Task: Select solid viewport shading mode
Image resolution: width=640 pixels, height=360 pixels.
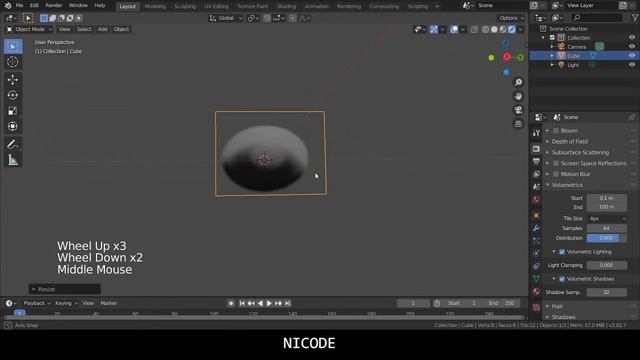Action: (x=494, y=29)
